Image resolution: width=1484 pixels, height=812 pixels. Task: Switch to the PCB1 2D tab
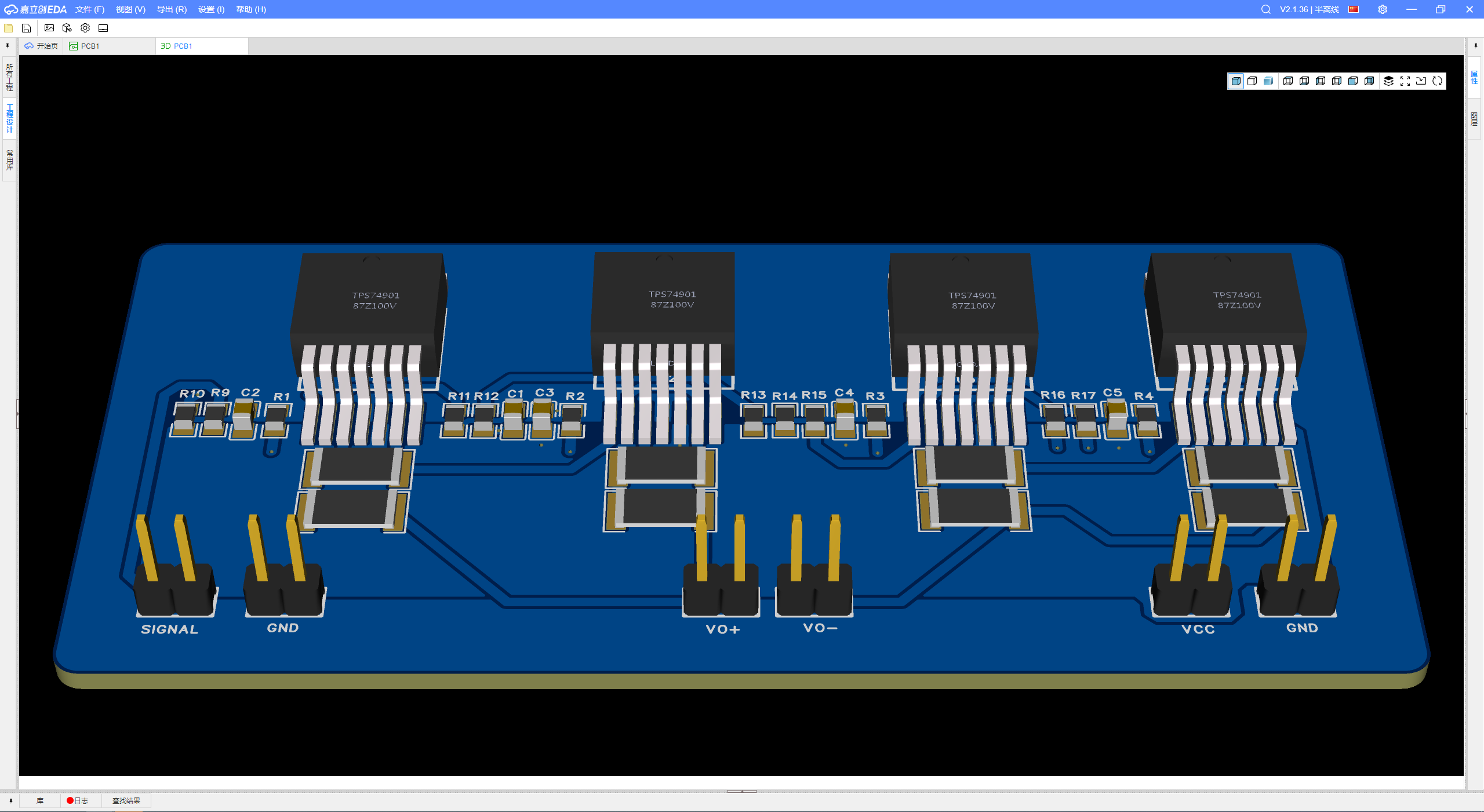tap(90, 46)
